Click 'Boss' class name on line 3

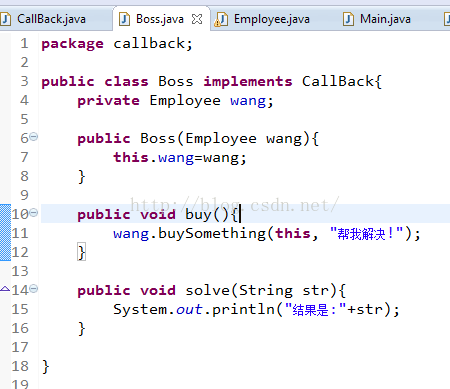(x=176, y=81)
